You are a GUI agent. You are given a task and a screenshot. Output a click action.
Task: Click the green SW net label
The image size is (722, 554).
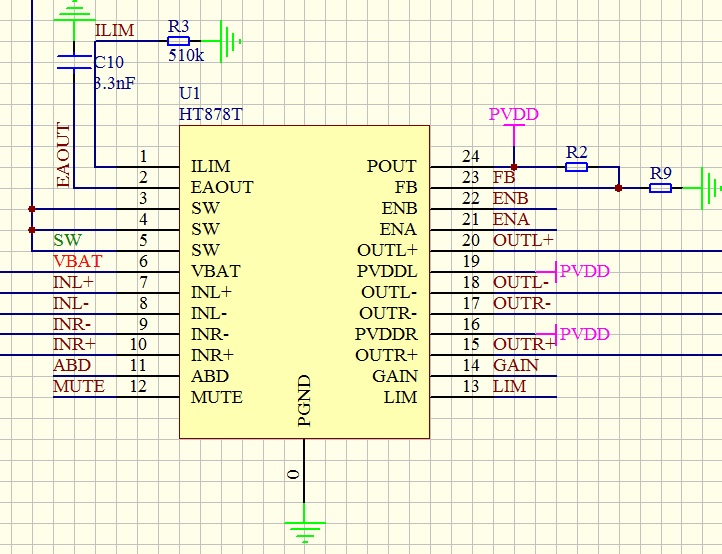coord(67,241)
